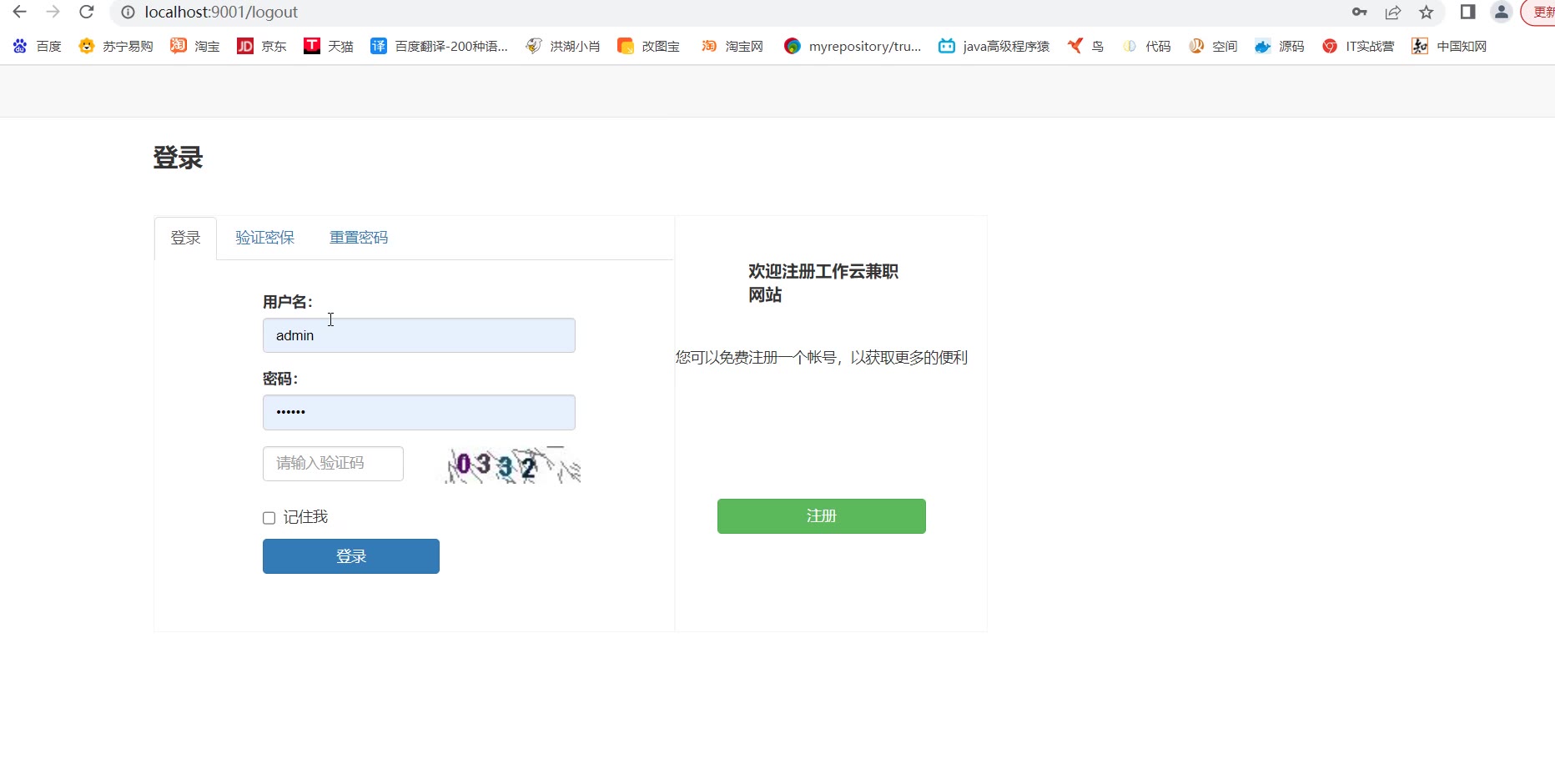1555x784 pixels.
Task: Open the browser side panel icon
Action: point(1467,12)
